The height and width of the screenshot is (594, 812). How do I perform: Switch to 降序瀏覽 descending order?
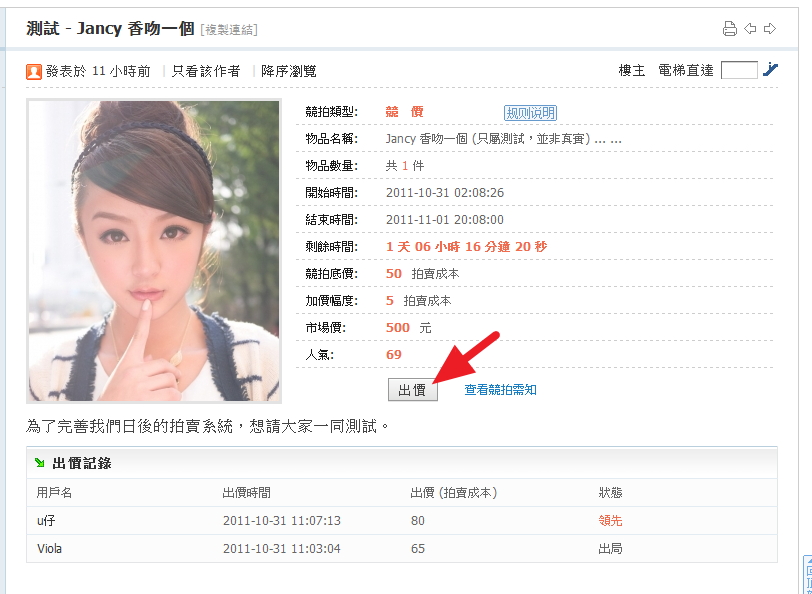coord(289,71)
